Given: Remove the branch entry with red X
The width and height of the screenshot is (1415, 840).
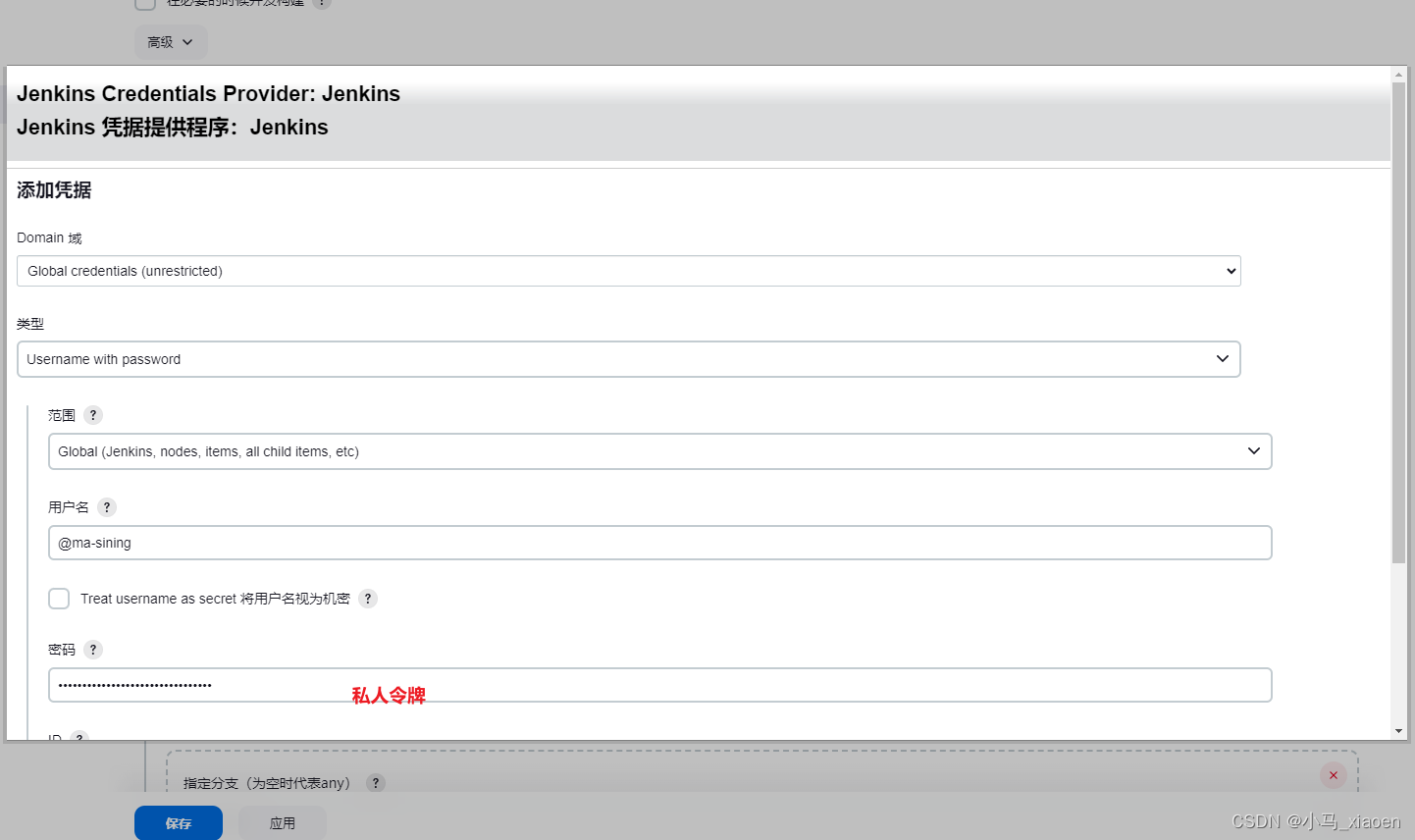Looking at the screenshot, I should tap(1333, 775).
